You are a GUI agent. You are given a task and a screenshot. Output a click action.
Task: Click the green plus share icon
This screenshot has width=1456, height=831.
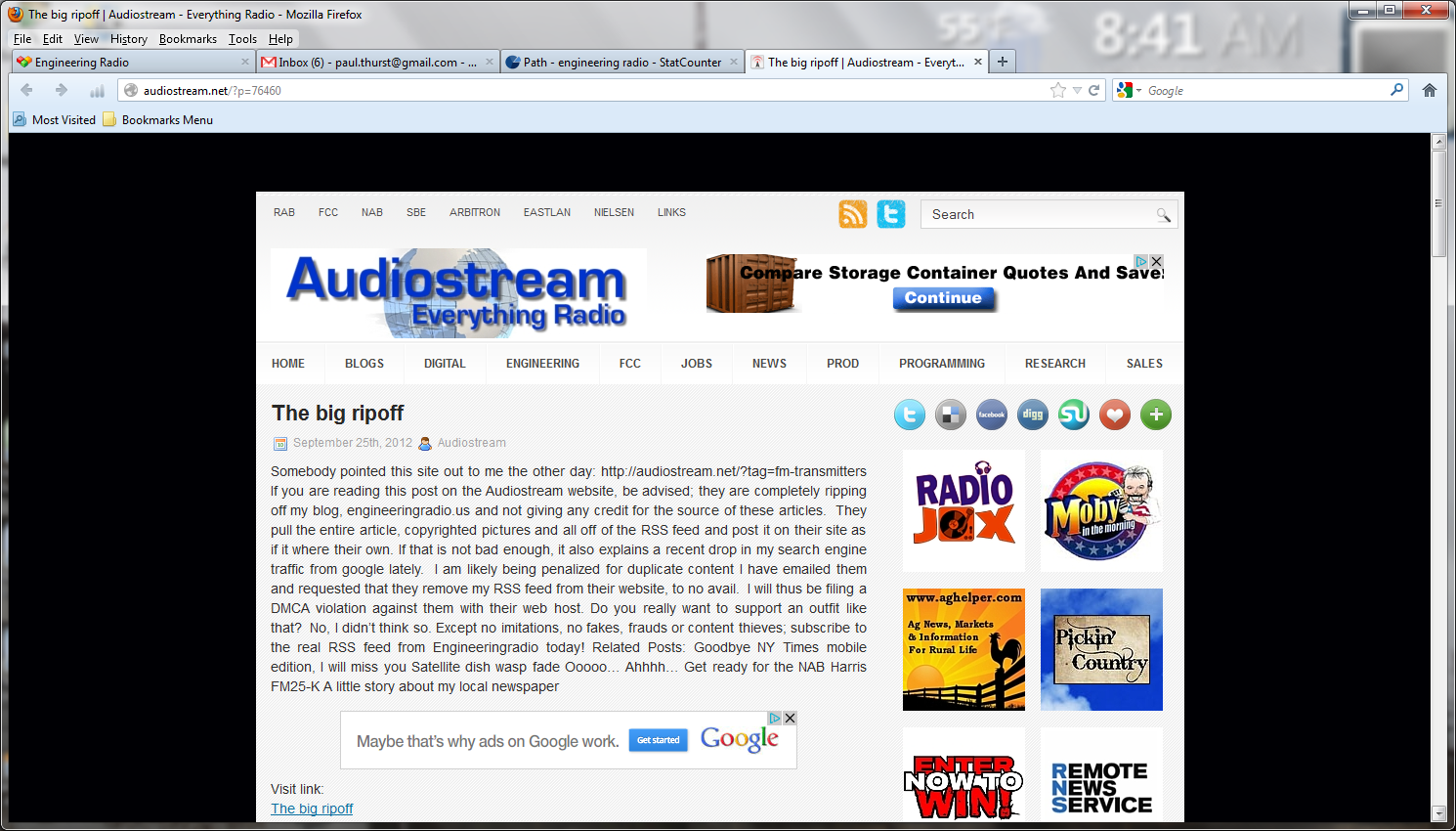pos(1155,415)
